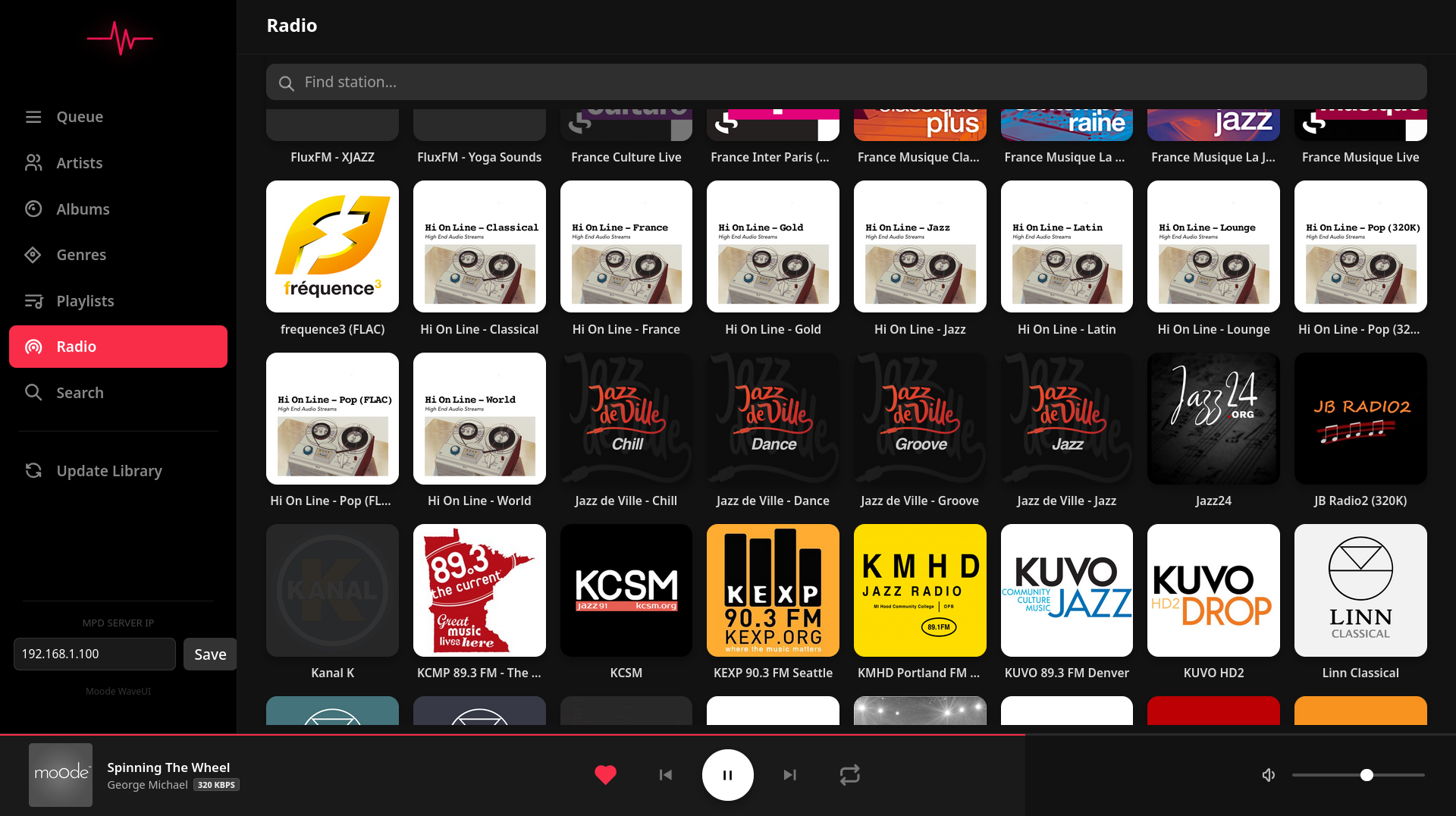This screenshot has width=1456, height=816.
Task: Tune to Hi On Line - World
Action: coord(479,419)
